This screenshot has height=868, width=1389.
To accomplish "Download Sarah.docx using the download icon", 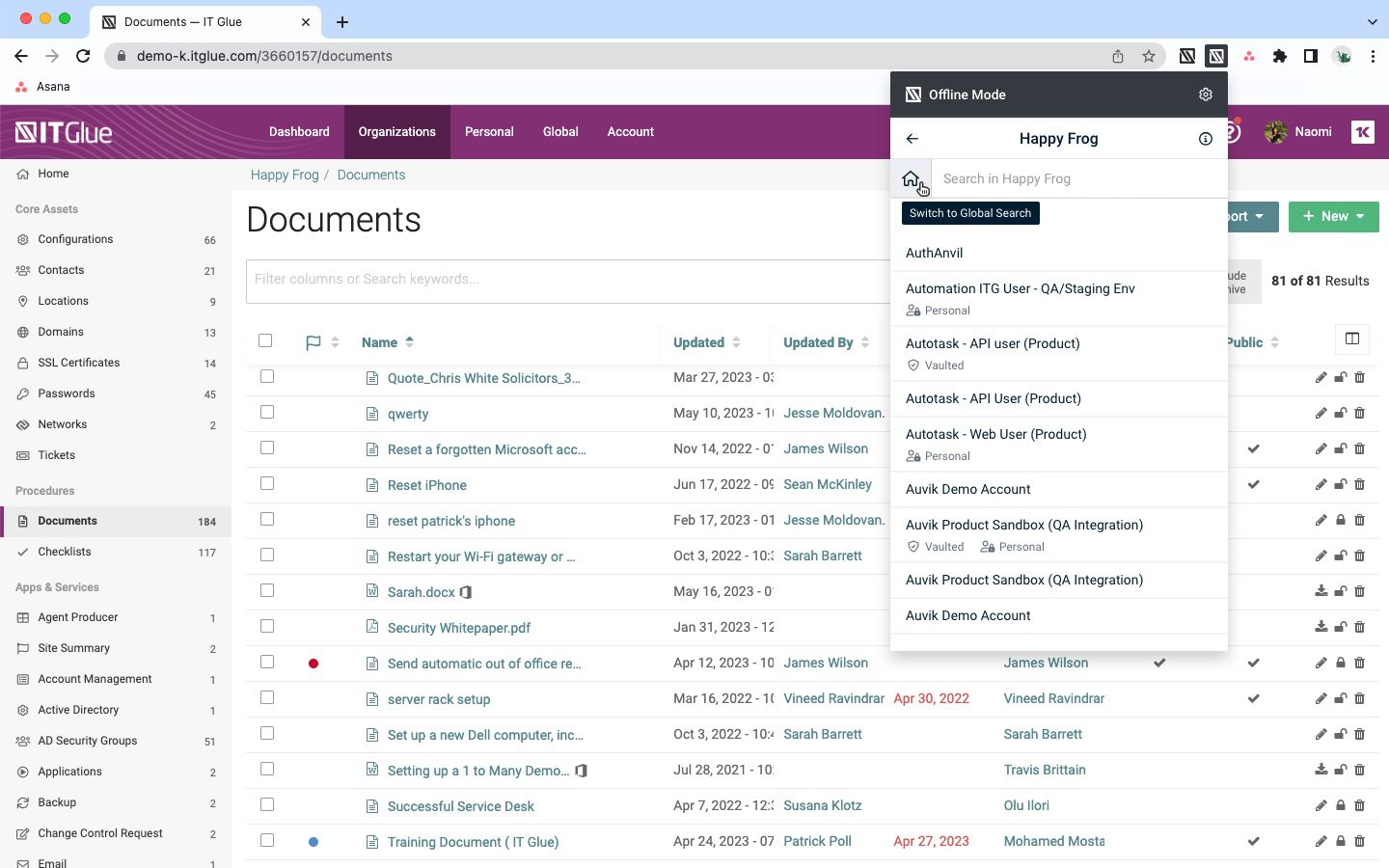I will 1321,591.
